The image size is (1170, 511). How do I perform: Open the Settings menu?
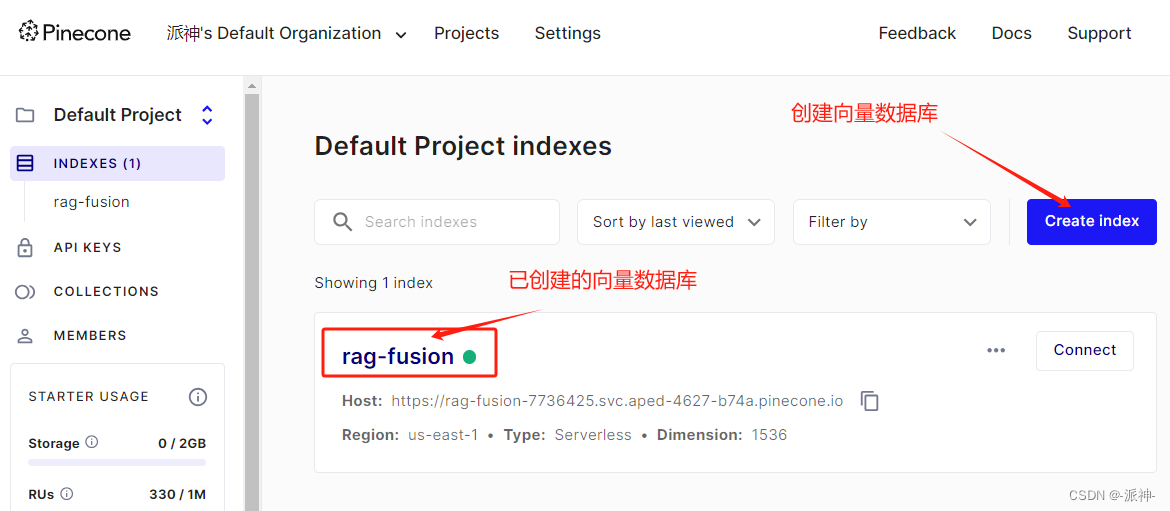pyautogui.click(x=567, y=34)
